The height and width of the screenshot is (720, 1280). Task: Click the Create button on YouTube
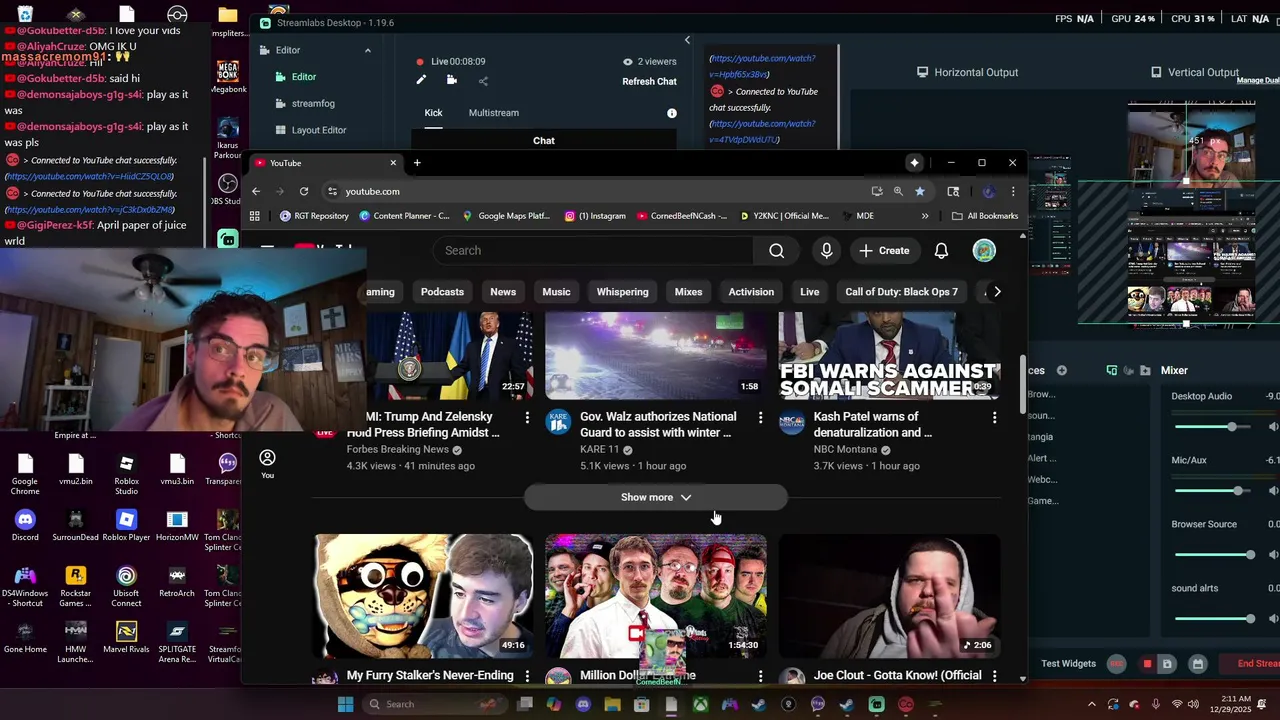(884, 251)
